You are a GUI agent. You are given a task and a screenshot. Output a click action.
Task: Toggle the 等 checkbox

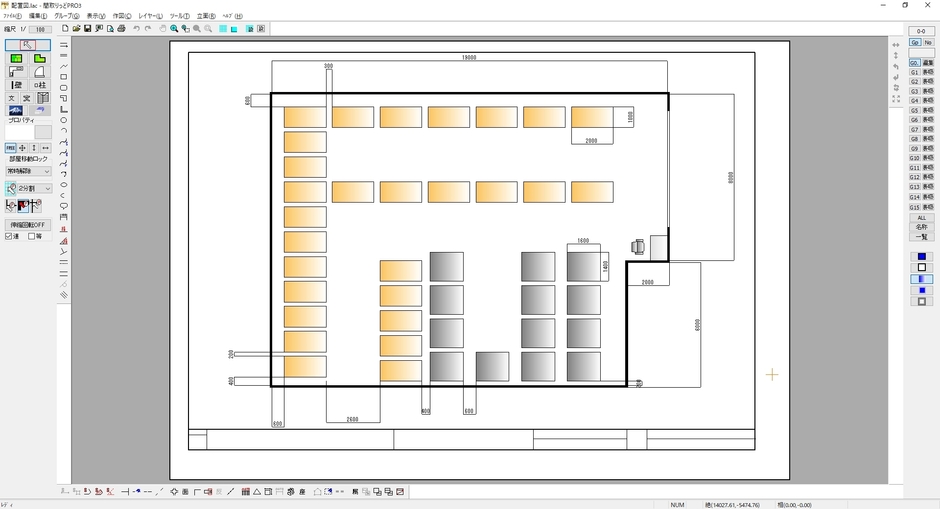(32, 237)
